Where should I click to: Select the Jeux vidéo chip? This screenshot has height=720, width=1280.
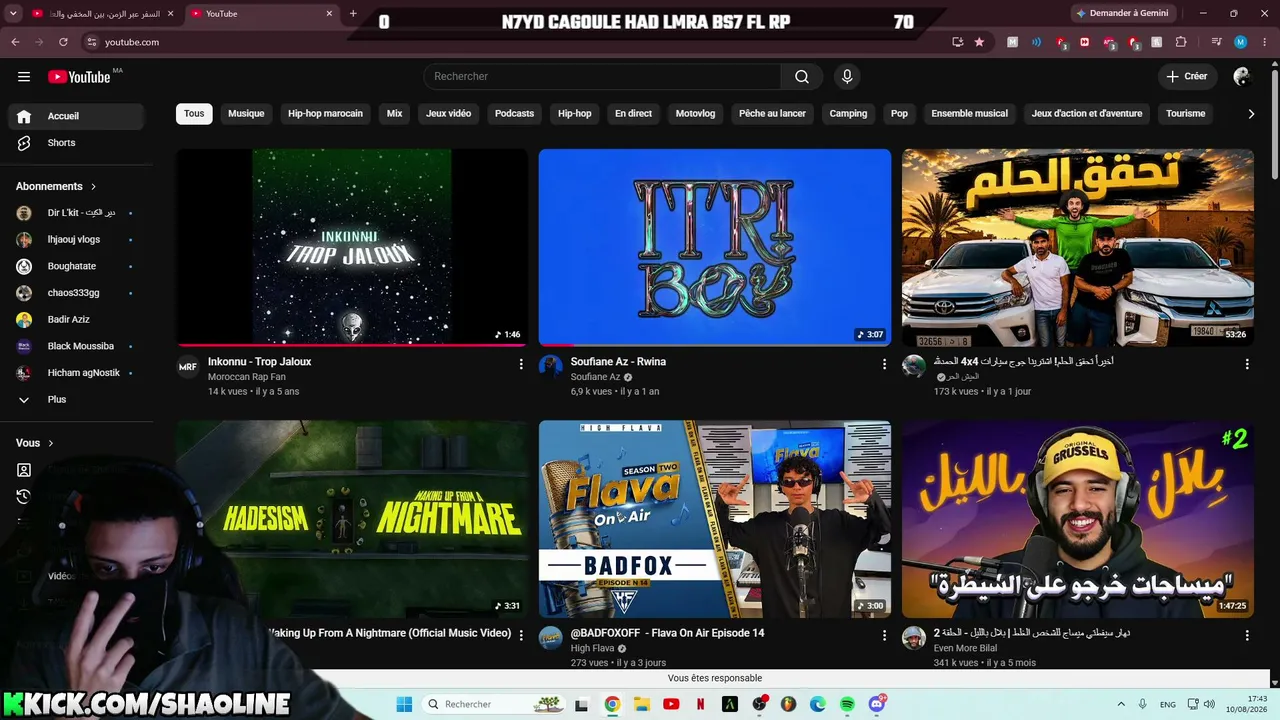pos(448,114)
